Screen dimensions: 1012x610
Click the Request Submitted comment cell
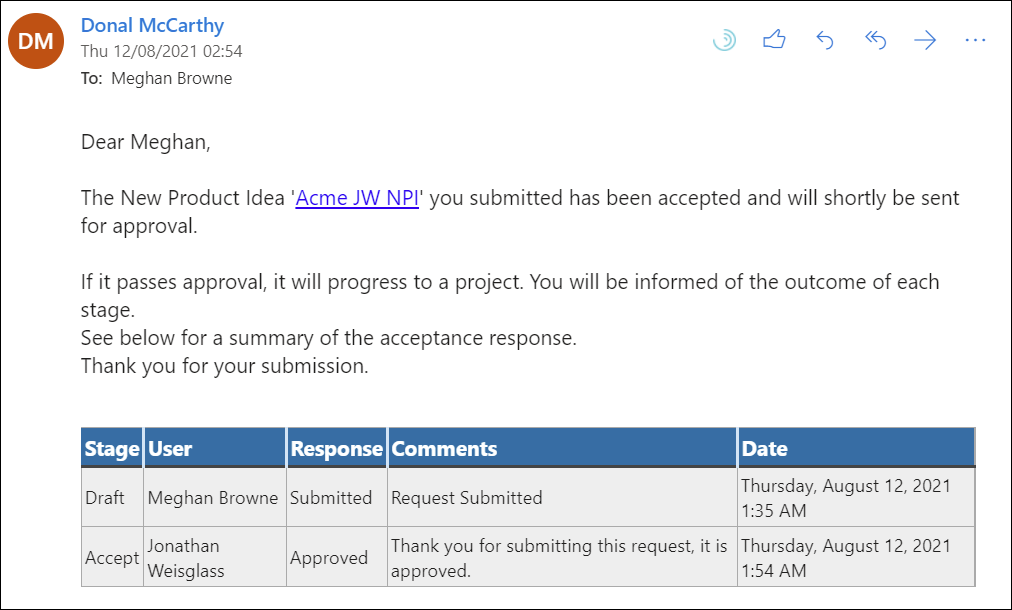point(467,498)
